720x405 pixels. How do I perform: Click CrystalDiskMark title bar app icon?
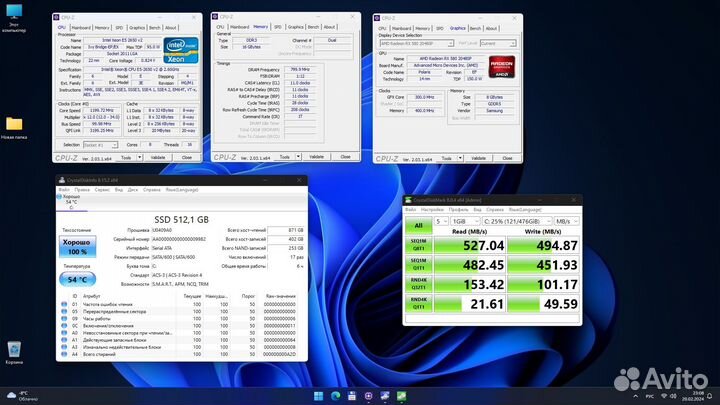click(x=408, y=200)
